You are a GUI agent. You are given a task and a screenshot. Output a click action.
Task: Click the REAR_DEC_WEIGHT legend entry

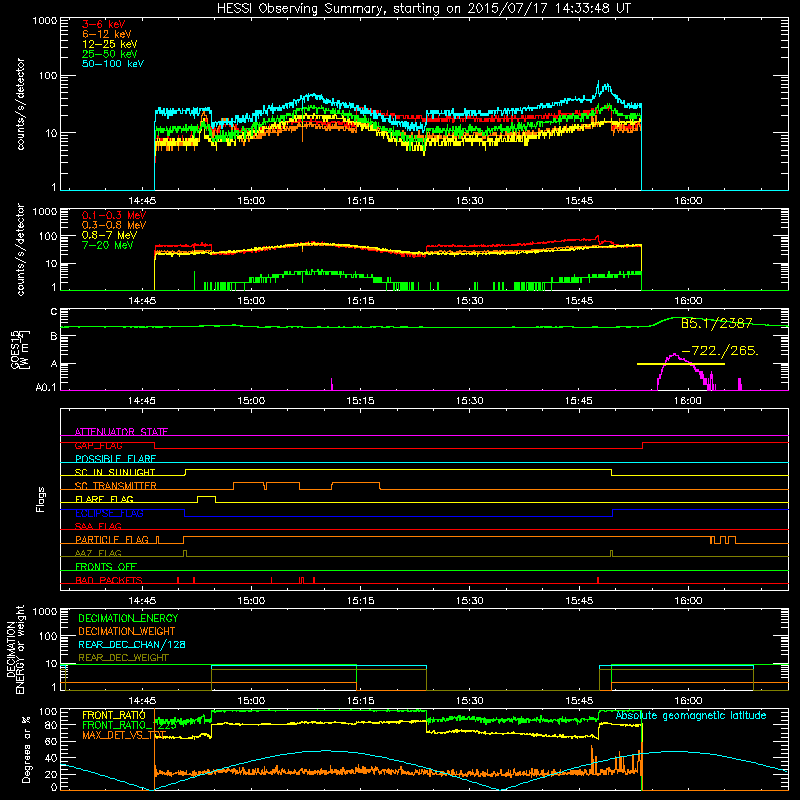(123, 658)
